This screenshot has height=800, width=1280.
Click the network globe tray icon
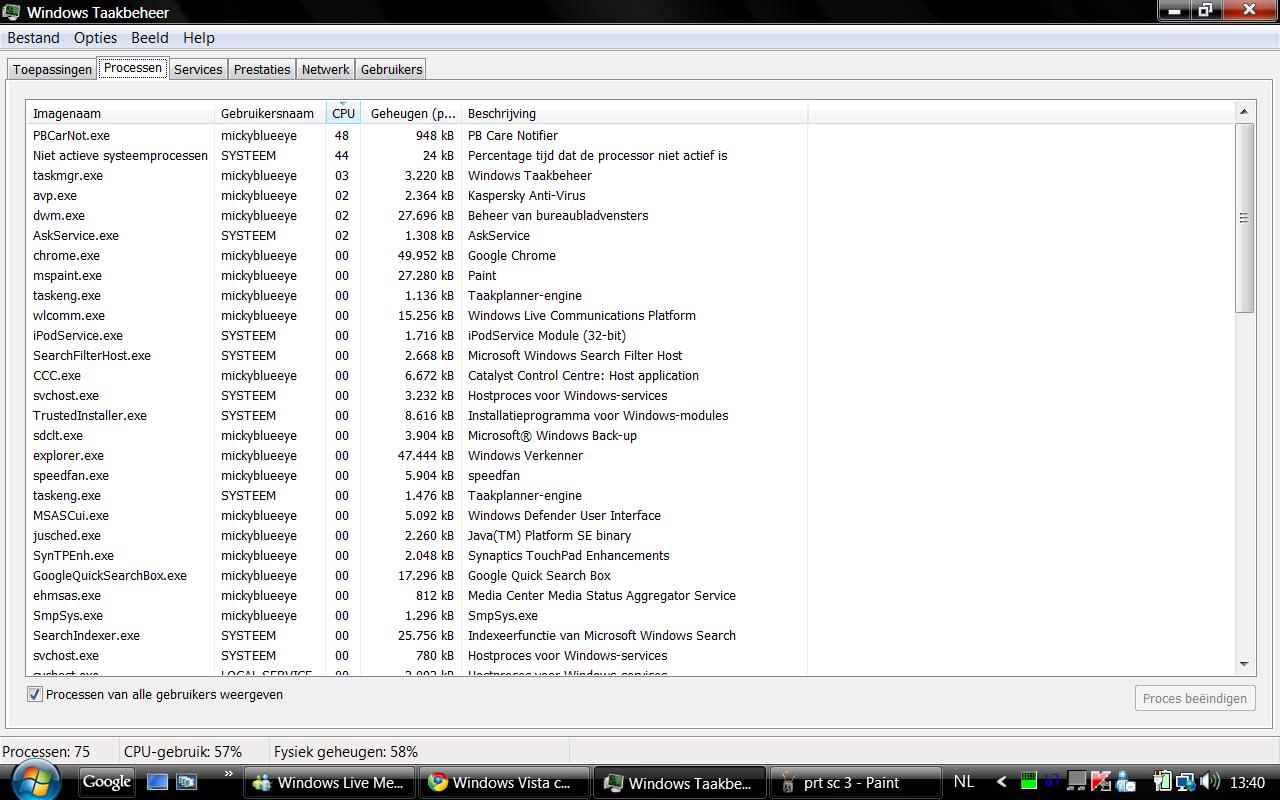coord(1186,782)
